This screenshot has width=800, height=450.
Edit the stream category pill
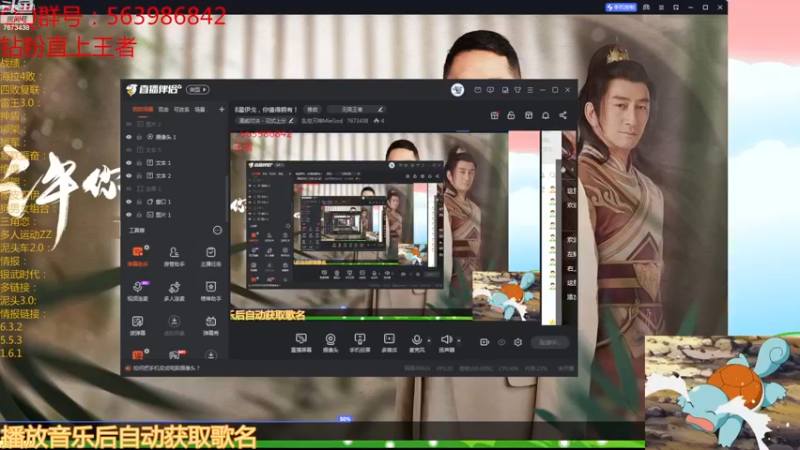click(x=265, y=121)
